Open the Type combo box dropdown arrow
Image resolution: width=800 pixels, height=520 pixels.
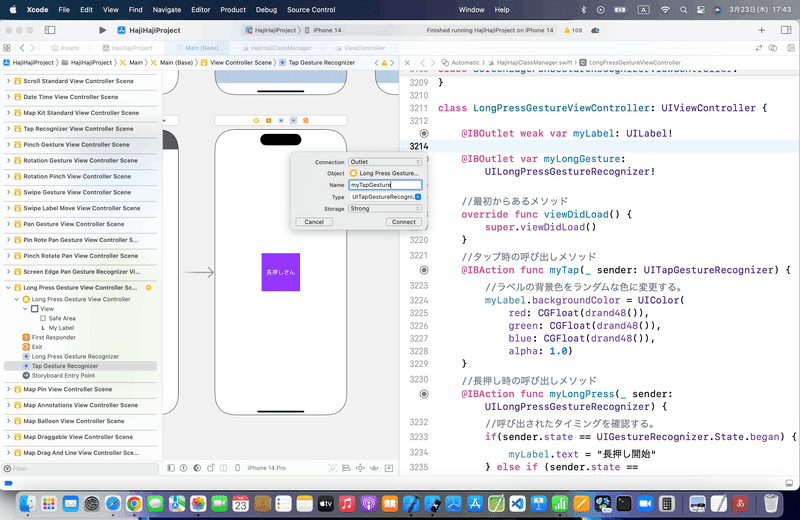(418, 197)
